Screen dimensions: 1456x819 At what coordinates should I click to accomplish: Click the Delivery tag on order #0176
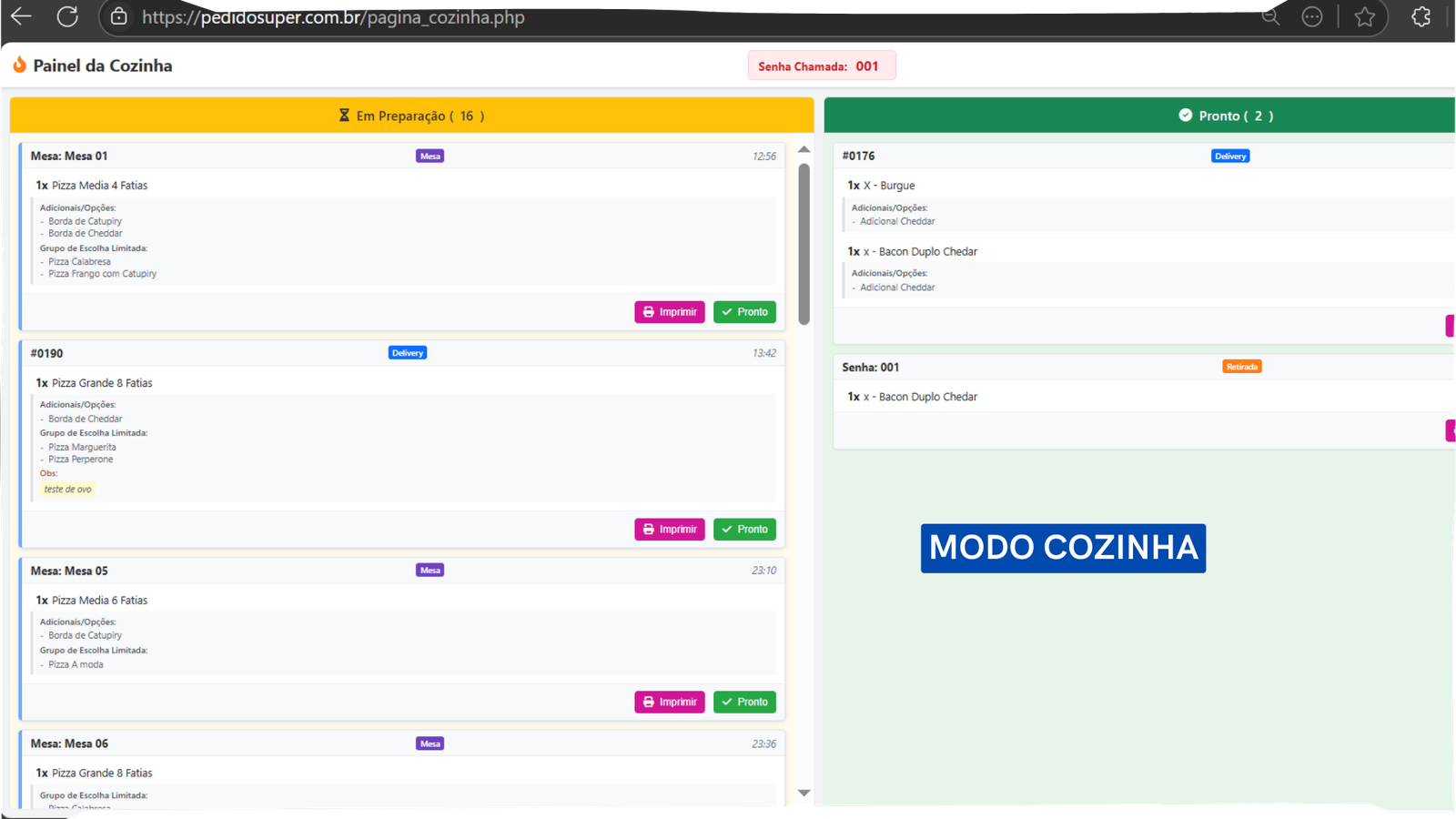1230,157
